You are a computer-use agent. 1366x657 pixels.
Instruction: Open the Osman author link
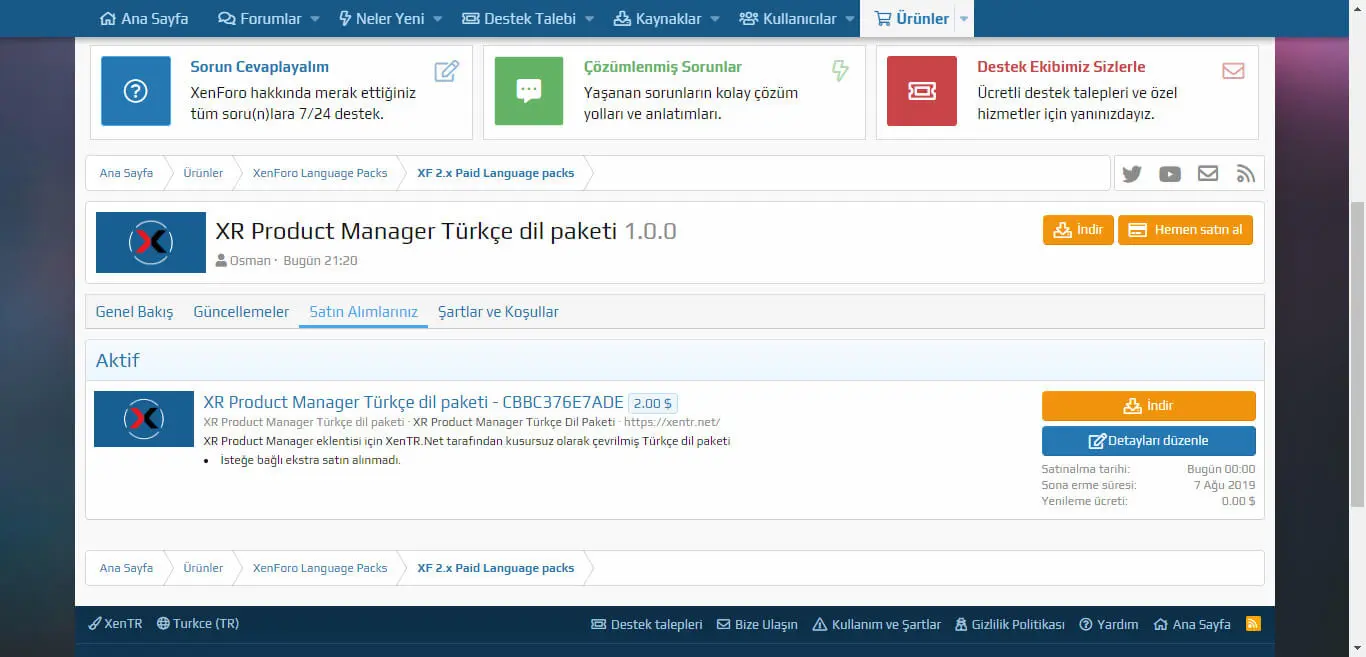(x=250, y=261)
